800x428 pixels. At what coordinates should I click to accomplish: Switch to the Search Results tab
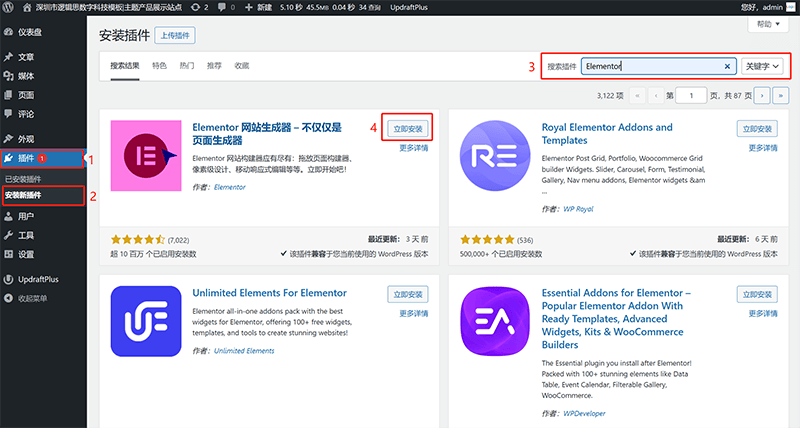124,66
